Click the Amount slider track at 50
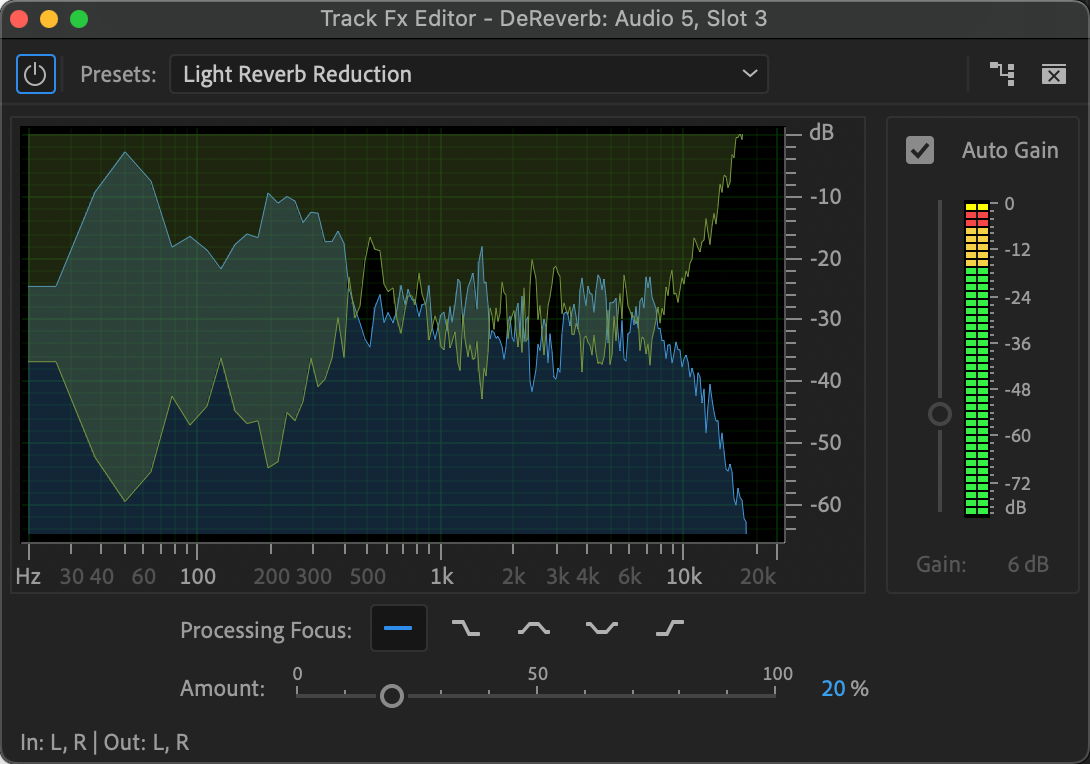This screenshot has width=1090, height=764. [538, 695]
